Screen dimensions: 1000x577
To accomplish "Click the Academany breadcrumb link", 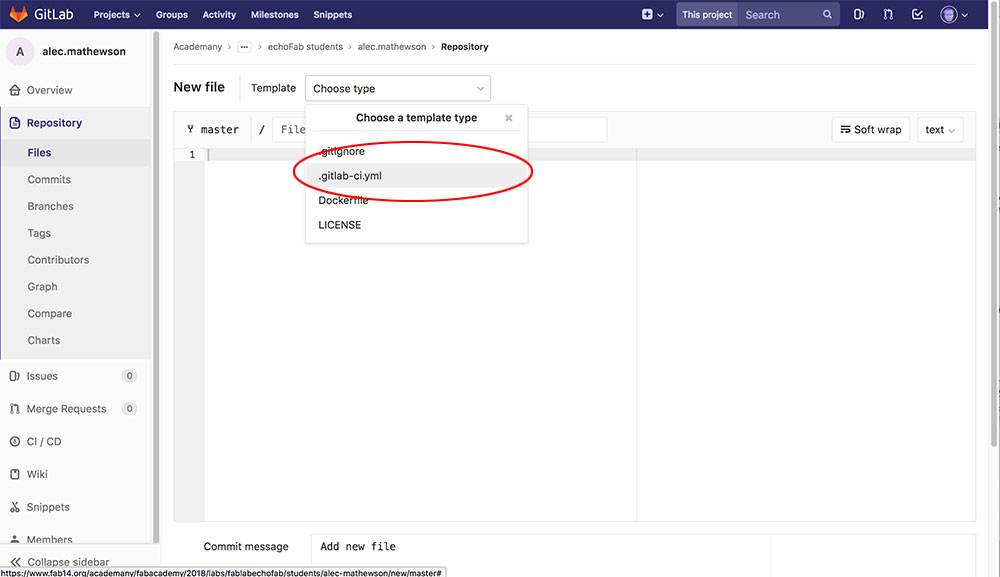I will (198, 47).
